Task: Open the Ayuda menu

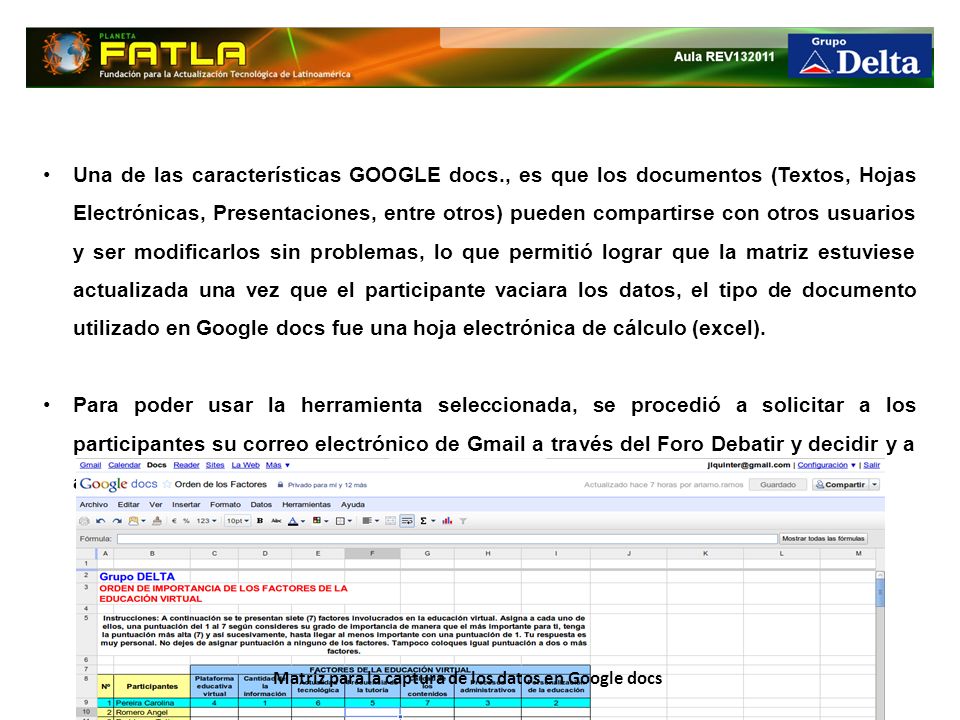Action: coord(353,504)
